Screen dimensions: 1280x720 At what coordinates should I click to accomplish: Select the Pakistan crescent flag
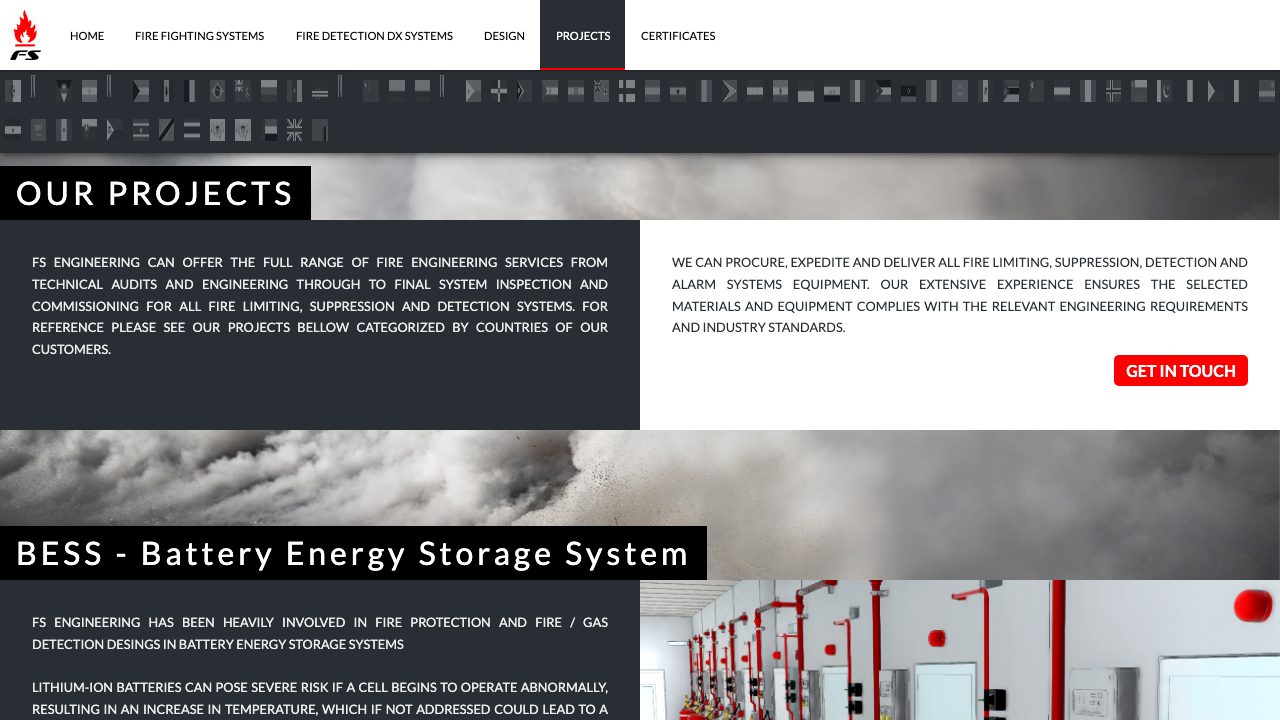point(1164,91)
